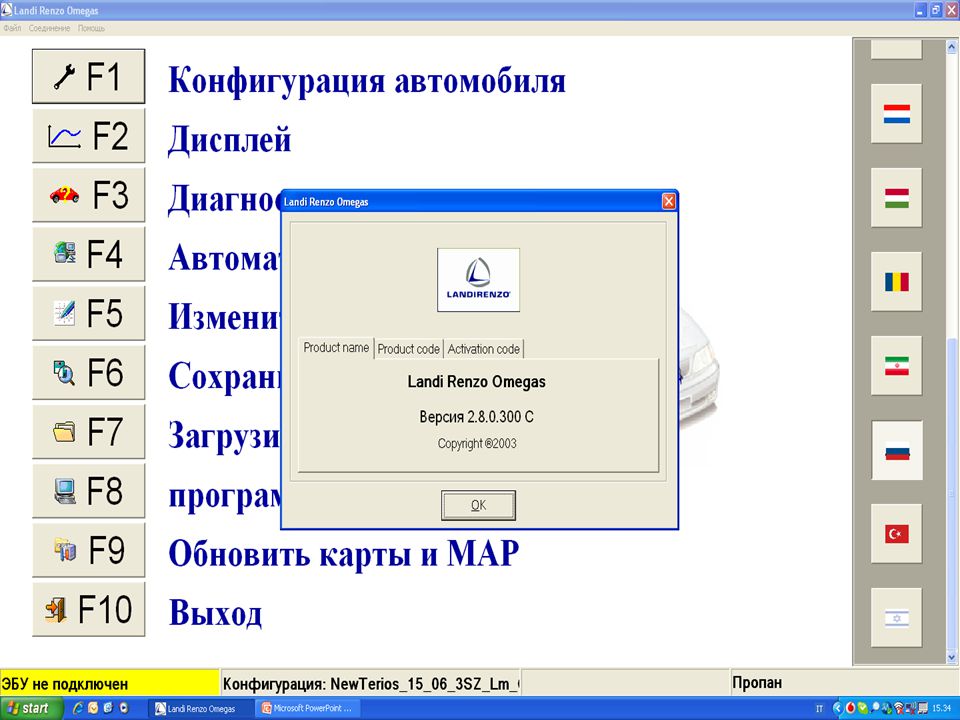Open the Product name tab

(x=336, y=348)
